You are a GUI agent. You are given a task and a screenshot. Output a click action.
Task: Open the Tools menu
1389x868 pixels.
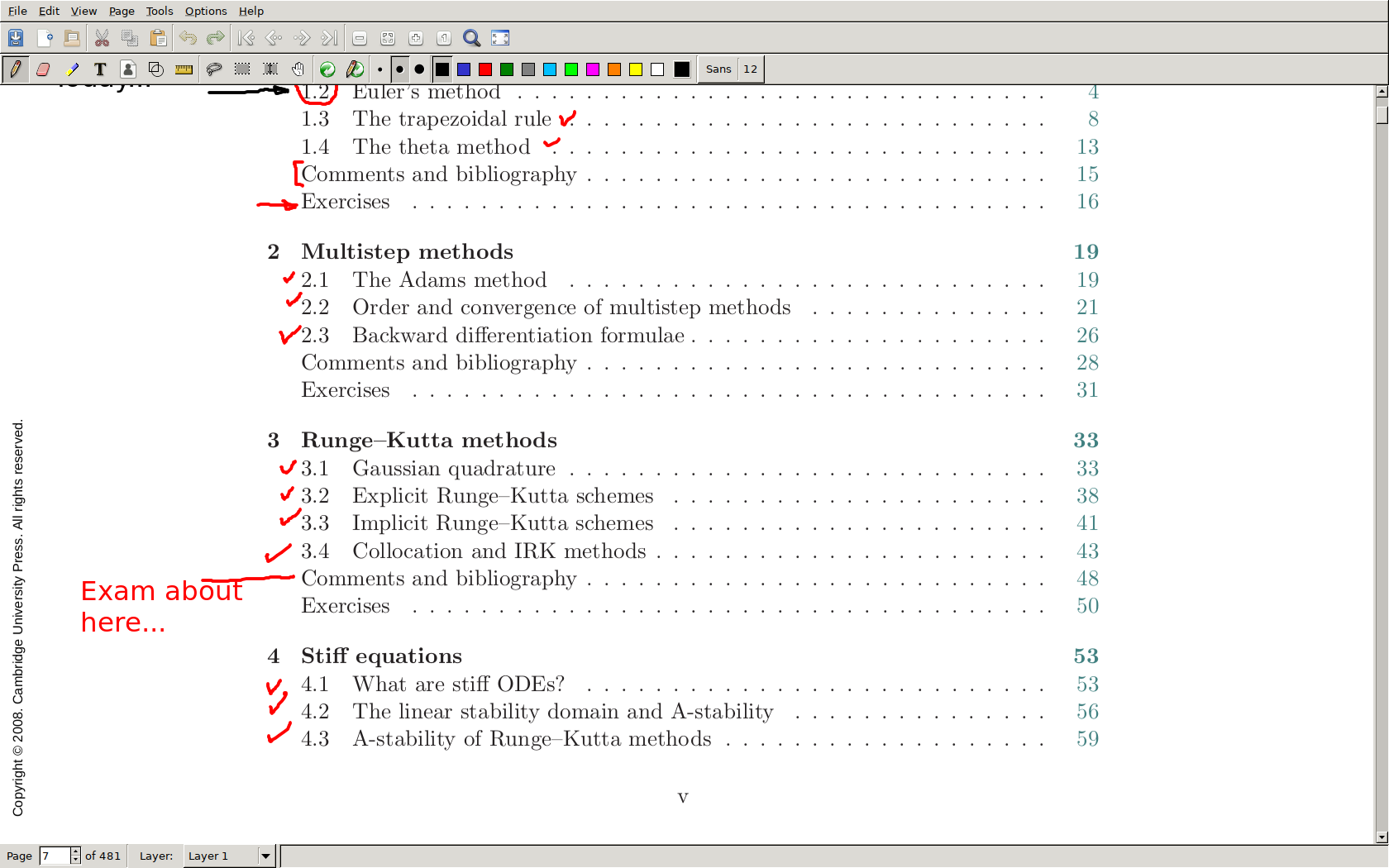tap(159, 11)
